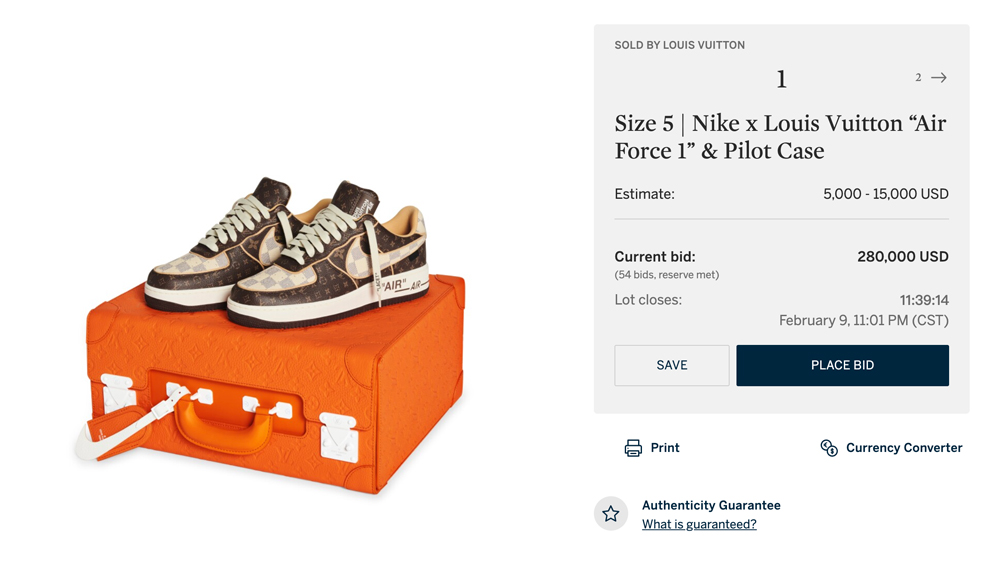Click the current bid amount 280,000 USD
Screen dimensions: 1000x588
click(902, 257)
